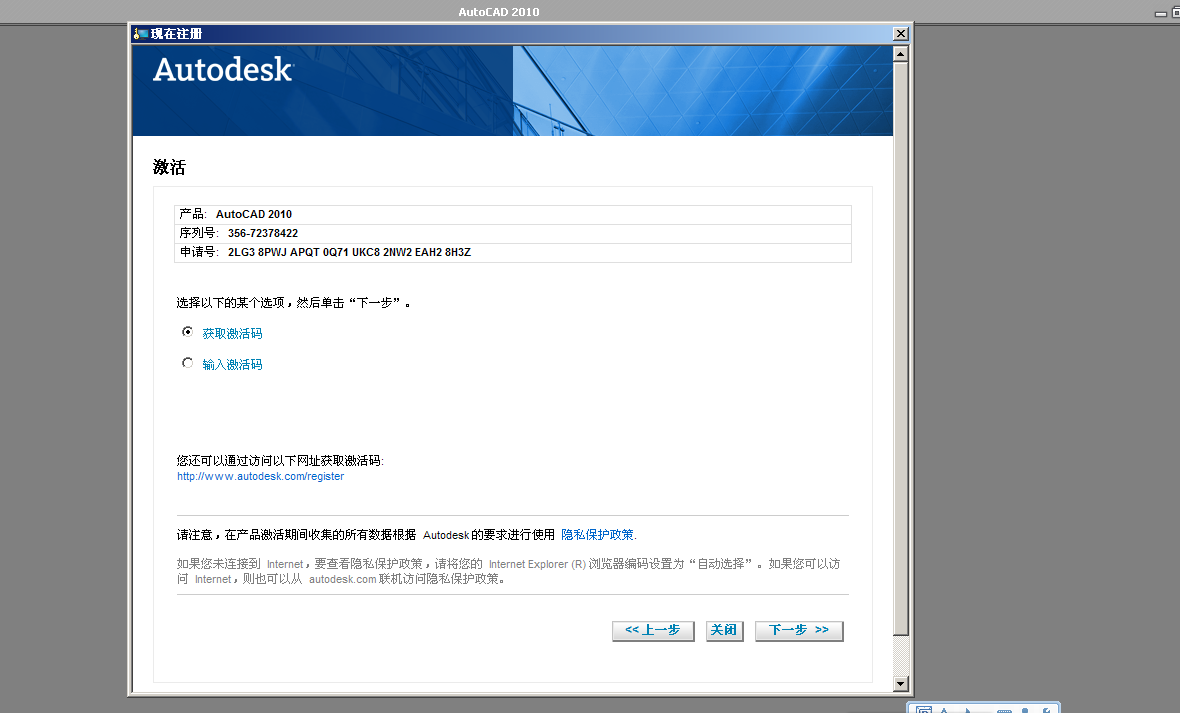Go back with the 上一步 button
Screen dimensions: 1180x713
coord(653,630)
